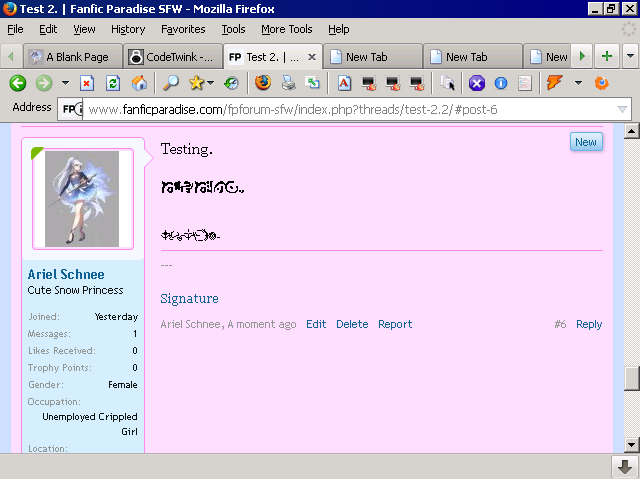Click the first monitor-with-hand icon
640x480 pixels.
pyautogui.click(x=369, y=83)
